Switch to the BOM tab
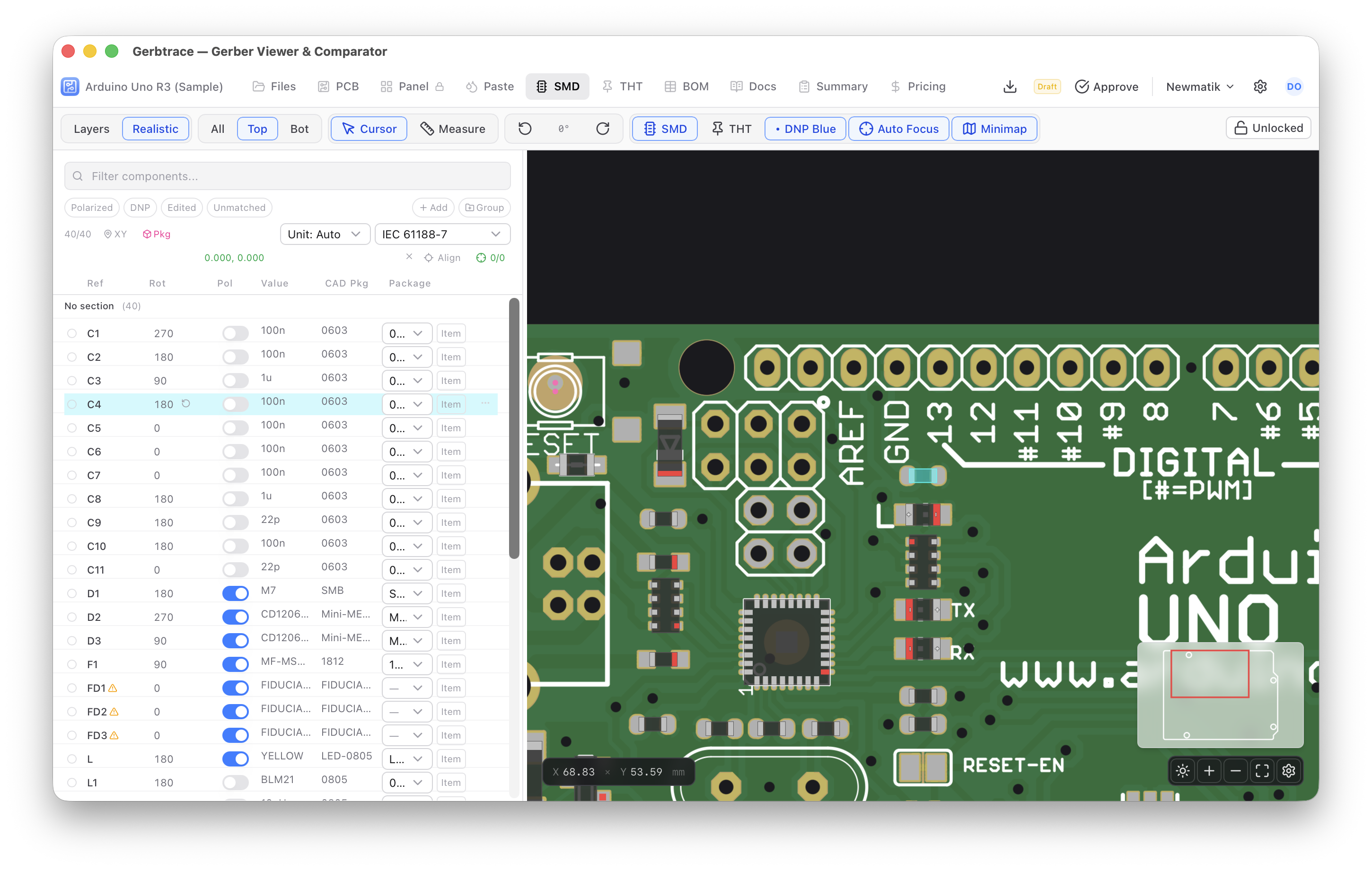1372x871 pixels. pyautogui.click(x=686, y=87)
